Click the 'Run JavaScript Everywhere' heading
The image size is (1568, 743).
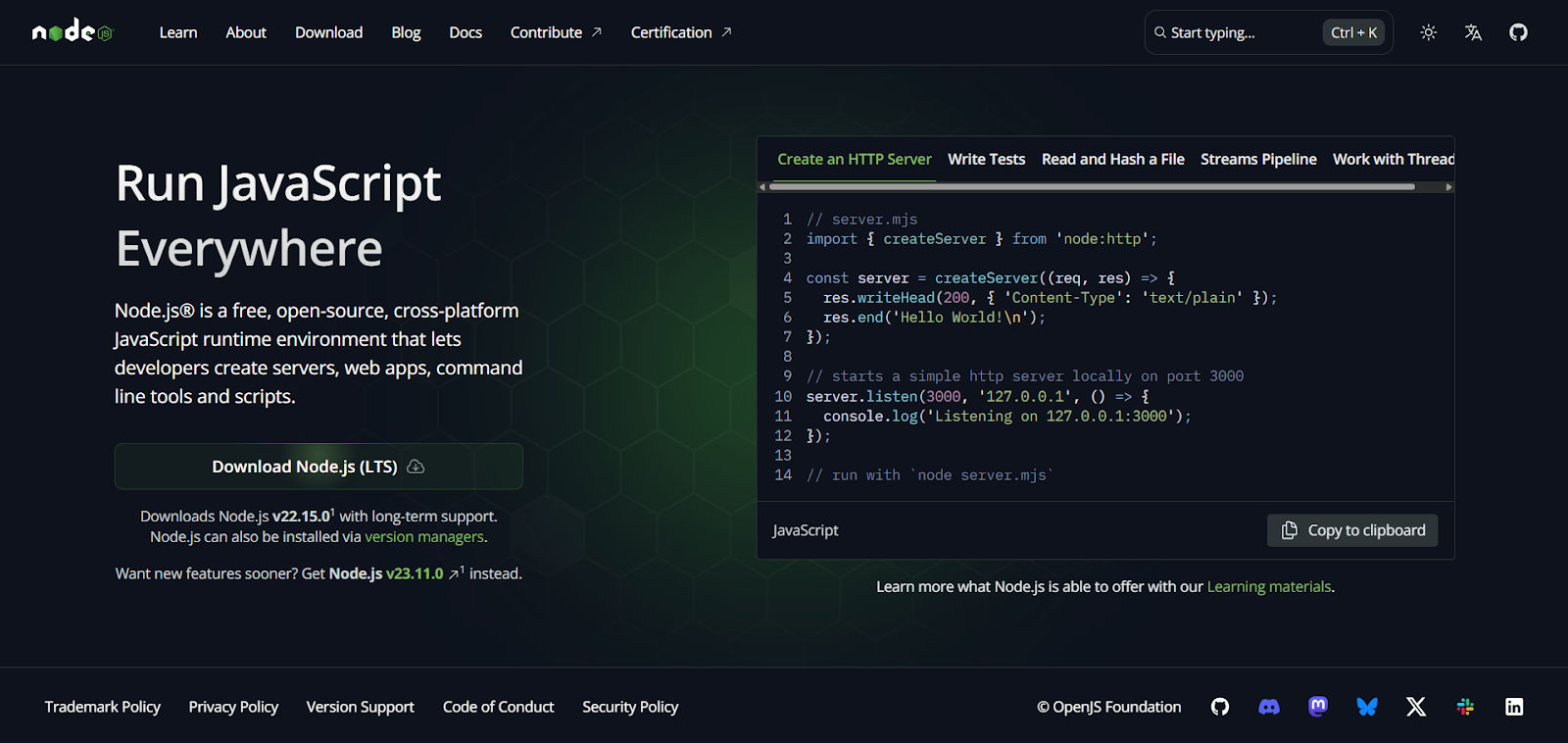click(x=278, y=216)
